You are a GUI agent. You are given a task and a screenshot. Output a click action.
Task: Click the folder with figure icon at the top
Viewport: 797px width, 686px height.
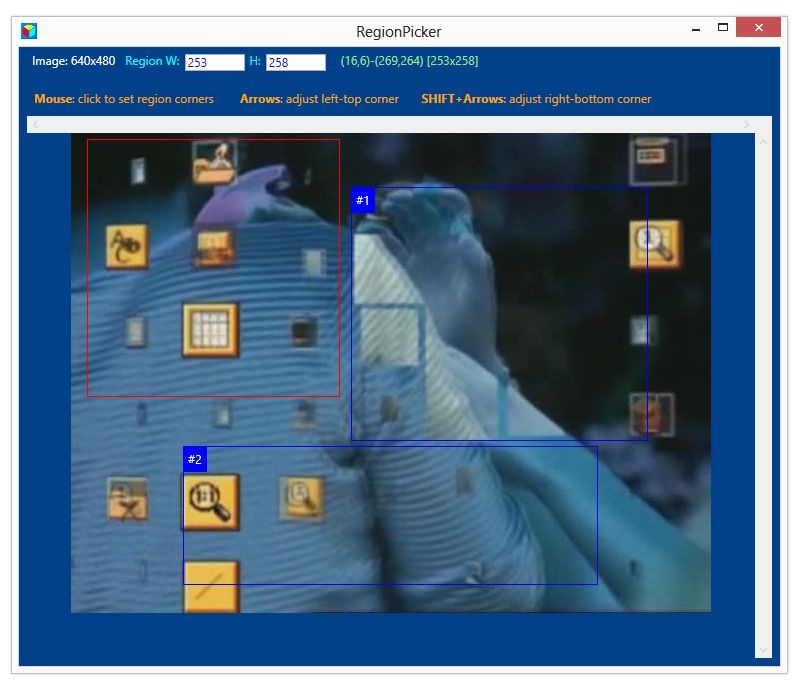pyautogui.click(x=214, y=163)
